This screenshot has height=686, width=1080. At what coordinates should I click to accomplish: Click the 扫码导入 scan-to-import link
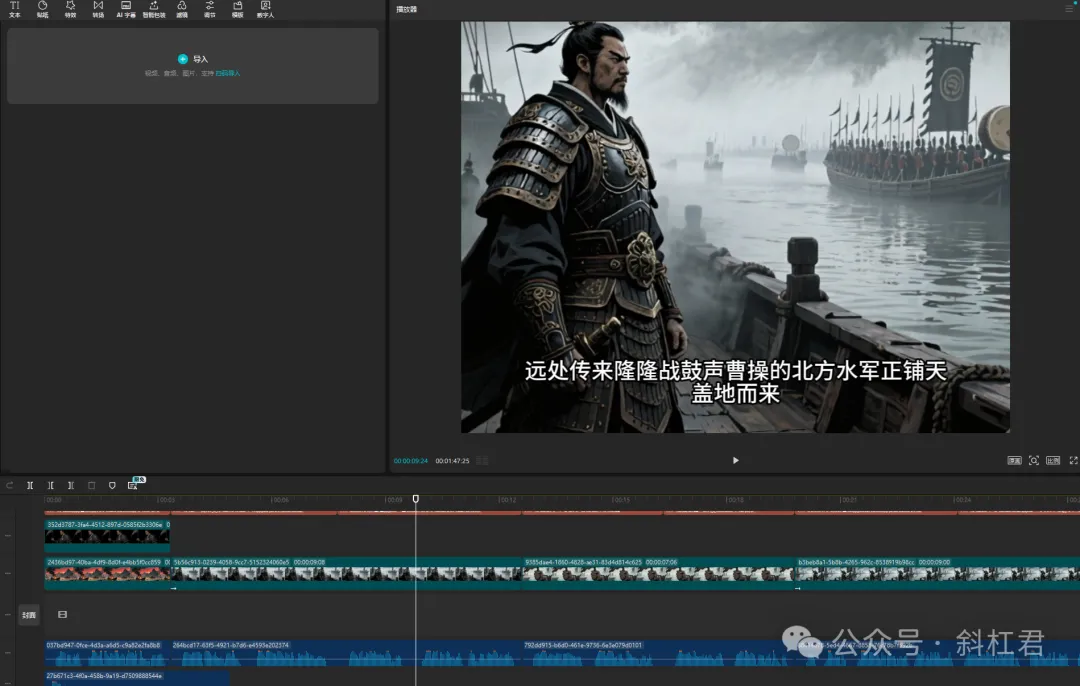pyautogui.click(x=228, y=73)
